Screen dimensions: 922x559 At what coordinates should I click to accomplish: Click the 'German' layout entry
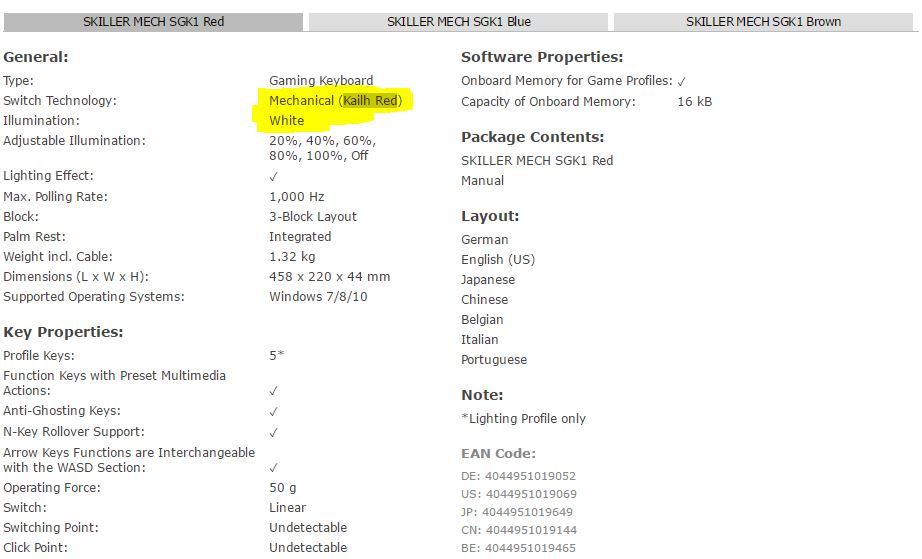pos(485,240)
